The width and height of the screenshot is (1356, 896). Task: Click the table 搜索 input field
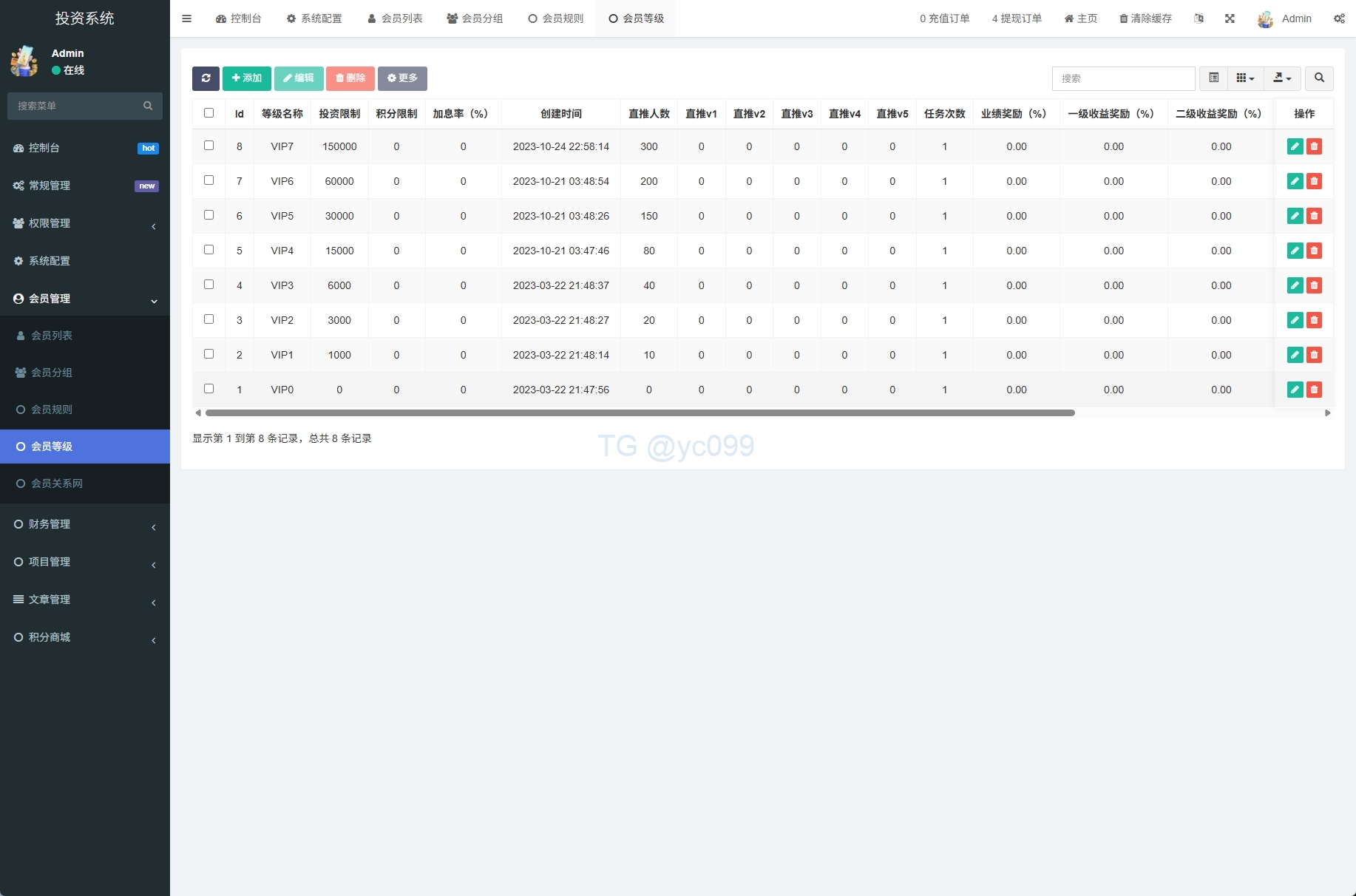(x=1122, y=78)
